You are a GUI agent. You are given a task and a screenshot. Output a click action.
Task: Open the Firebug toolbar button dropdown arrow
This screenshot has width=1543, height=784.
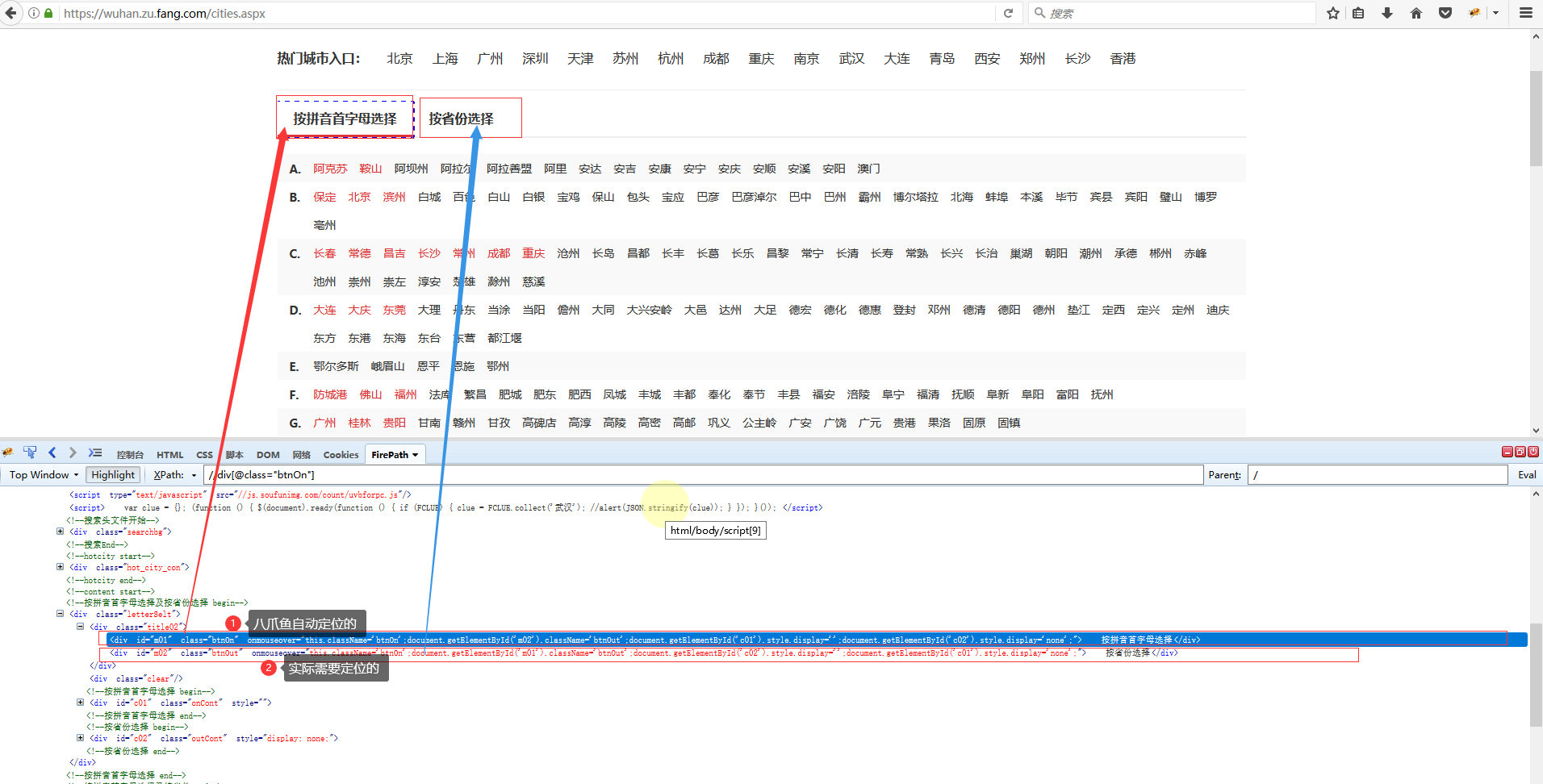point(1495,13)
